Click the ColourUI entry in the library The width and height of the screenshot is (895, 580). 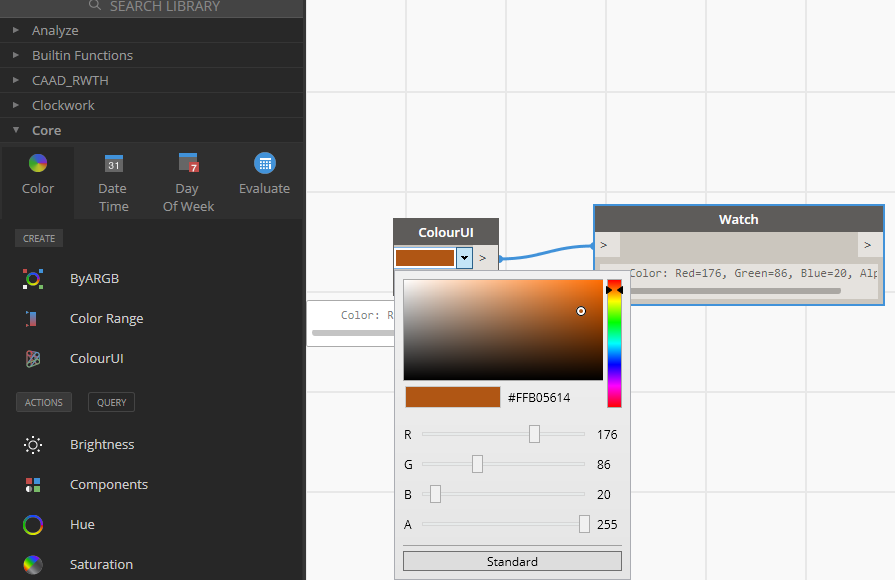click(32, 359)
